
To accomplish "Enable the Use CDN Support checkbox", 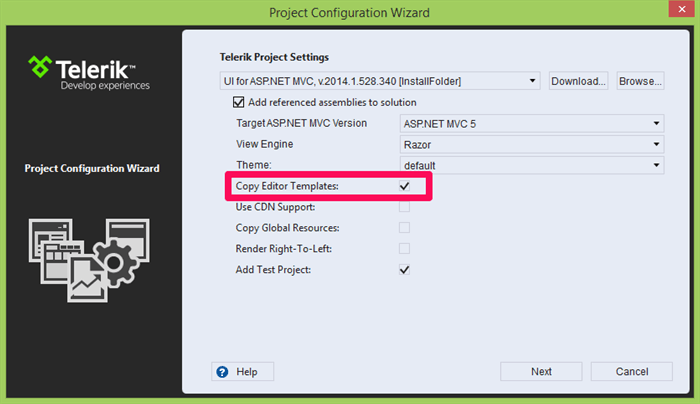I will 404,207.
